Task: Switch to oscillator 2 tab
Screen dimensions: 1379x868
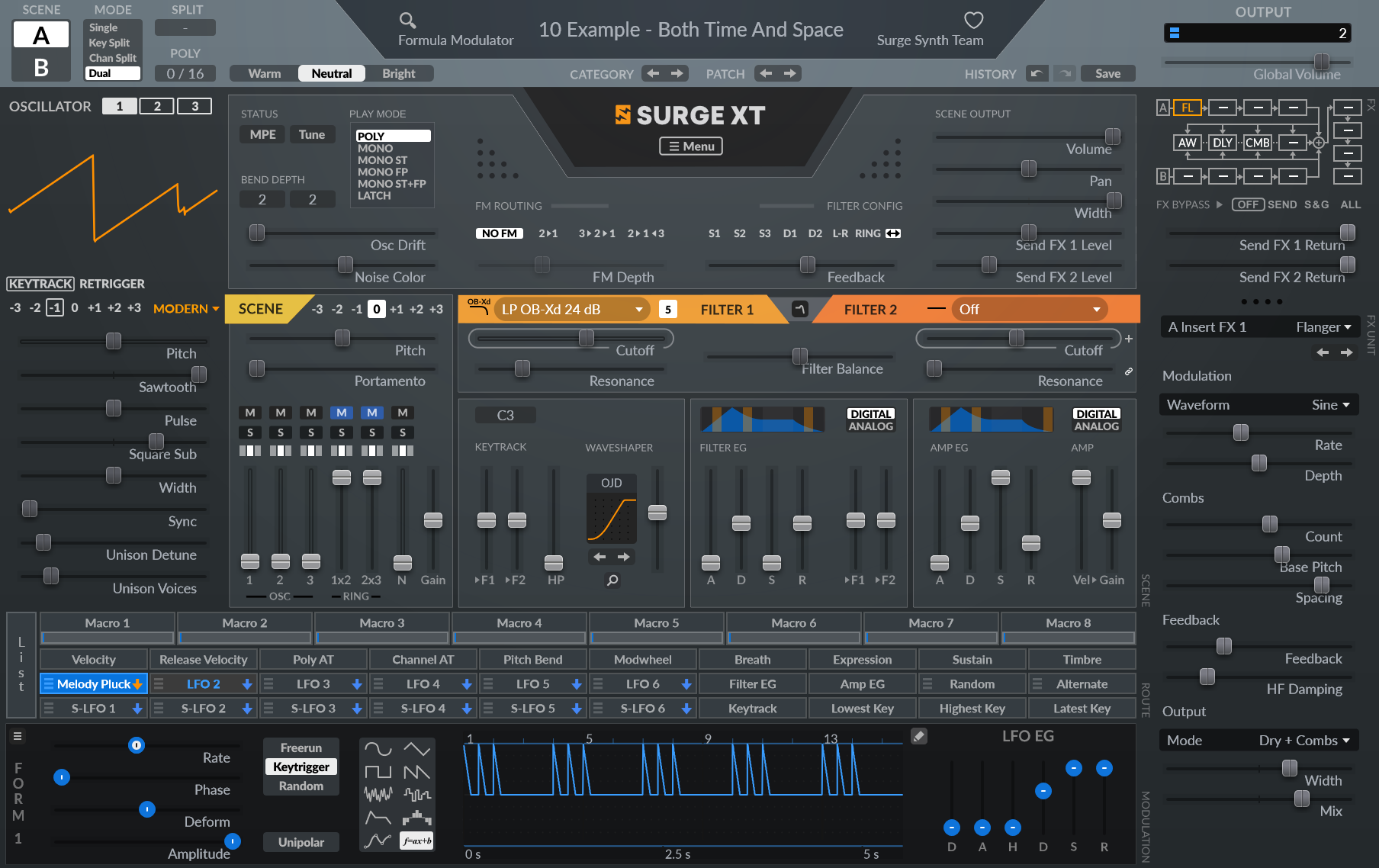Action: tap(157, 106)
